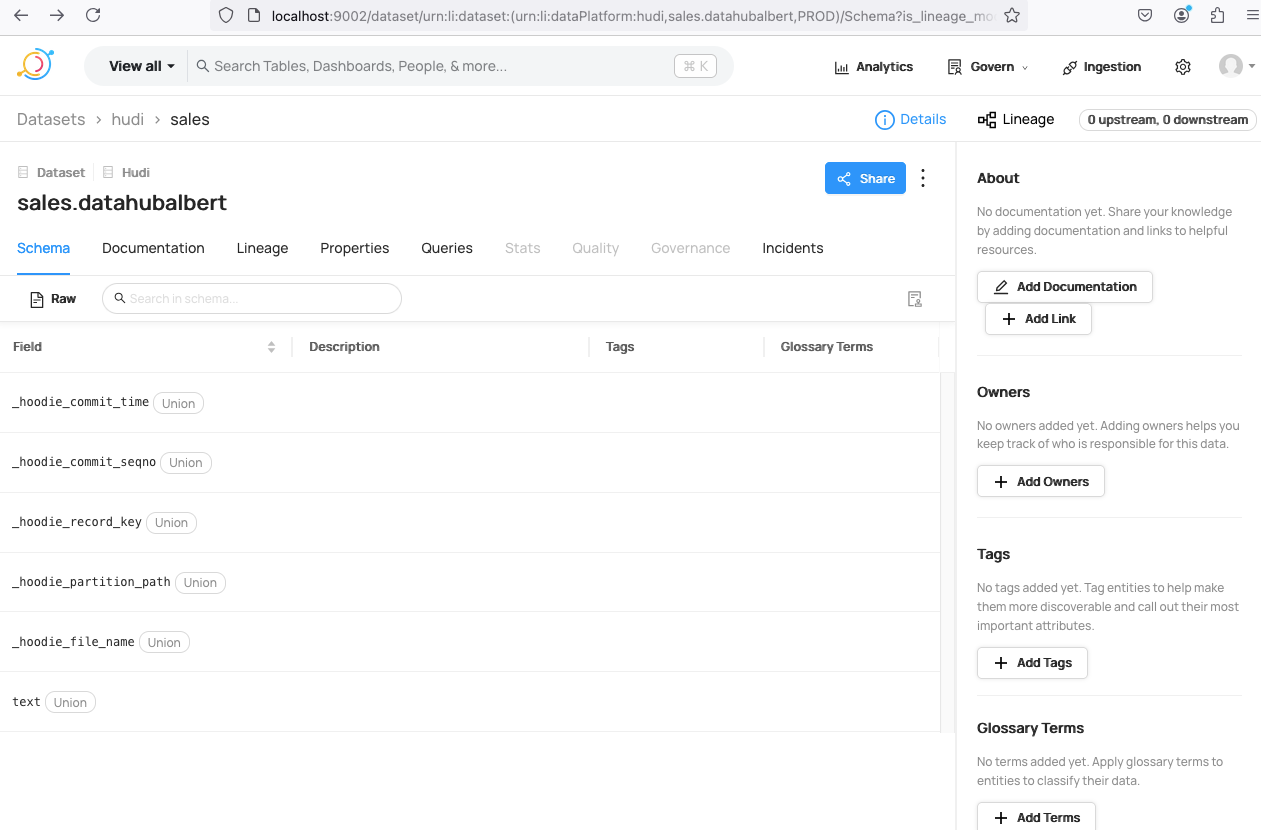Click Glossary Terms column header
Image resolution: width=1261 pixels, height=830 pixels.
tap(827, 347)
